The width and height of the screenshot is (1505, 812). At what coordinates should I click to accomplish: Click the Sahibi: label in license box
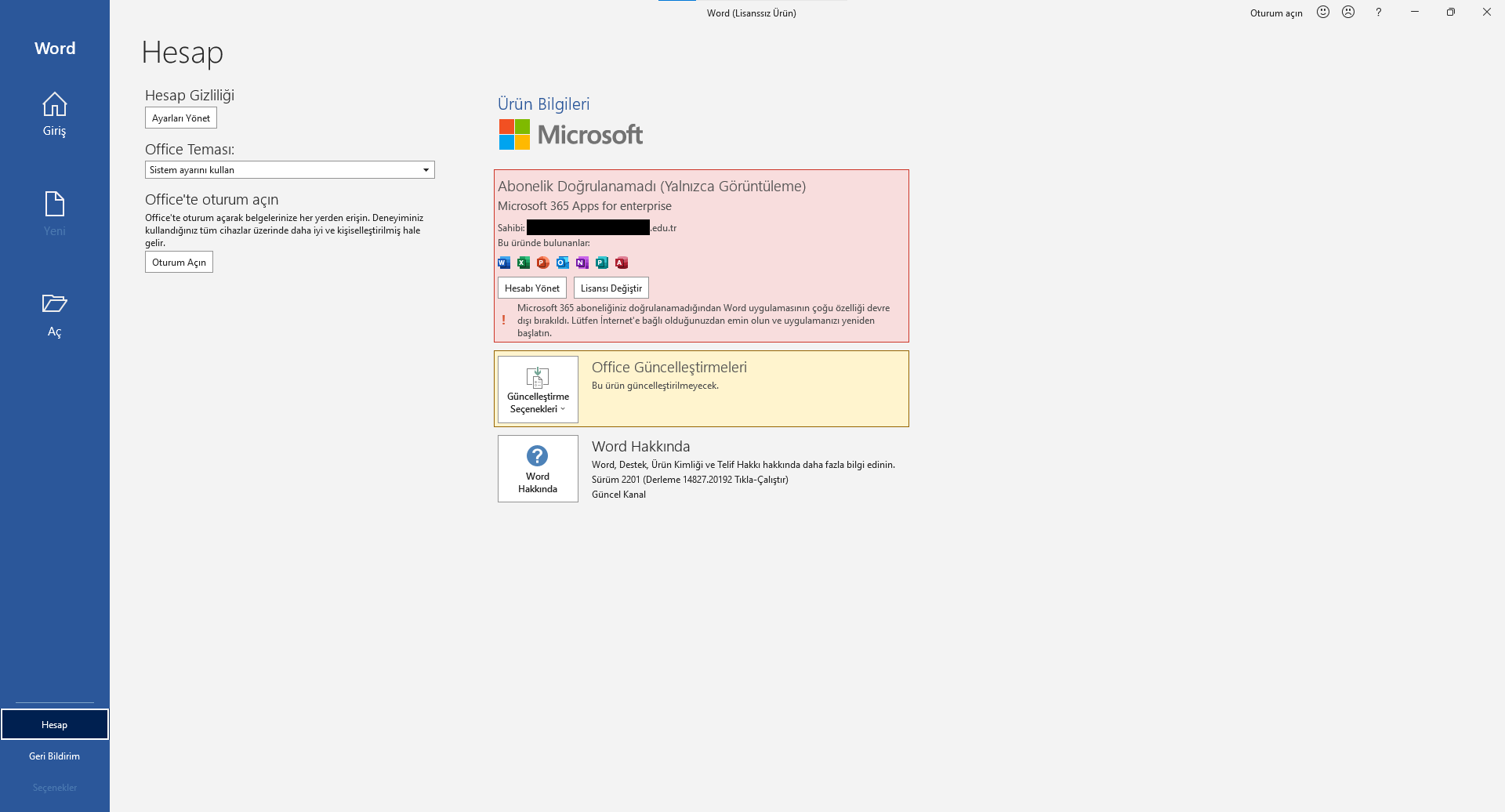click(x=511, y=228)
